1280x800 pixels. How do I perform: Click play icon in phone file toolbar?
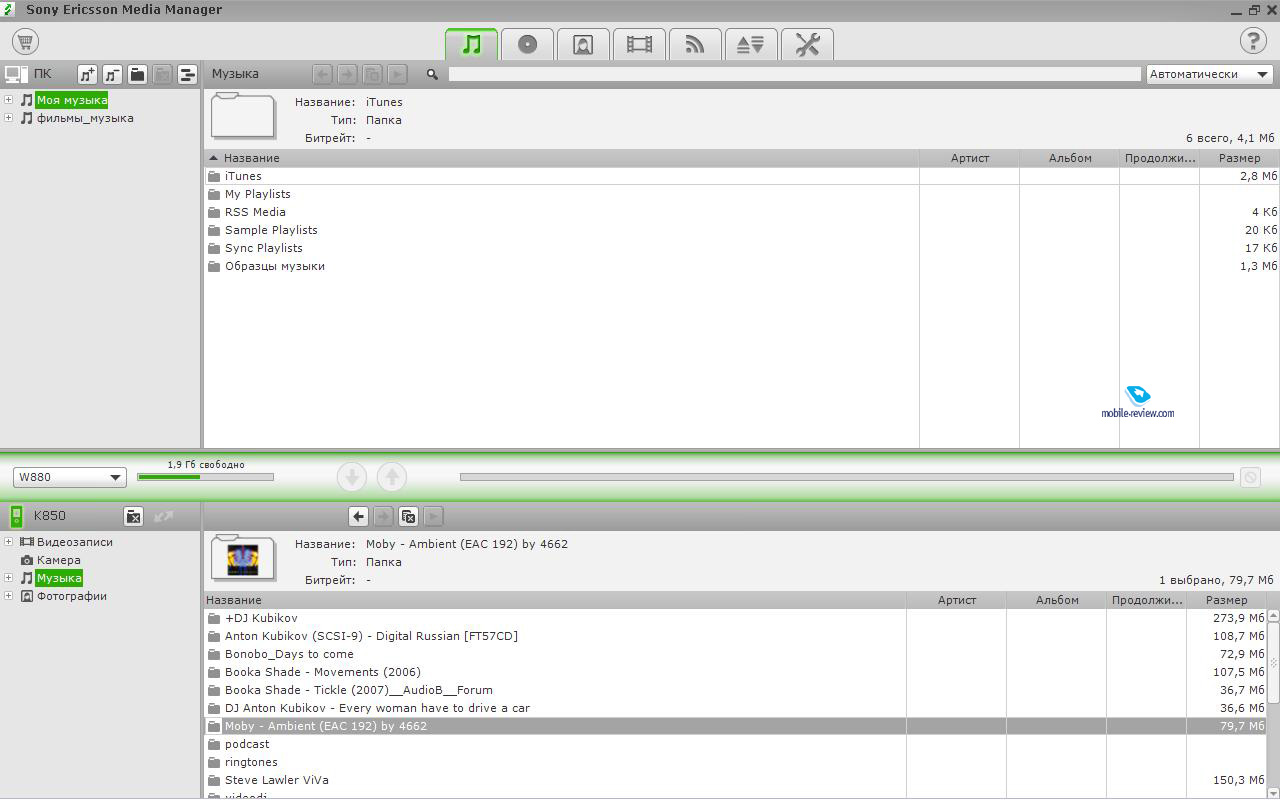[433, 516]
